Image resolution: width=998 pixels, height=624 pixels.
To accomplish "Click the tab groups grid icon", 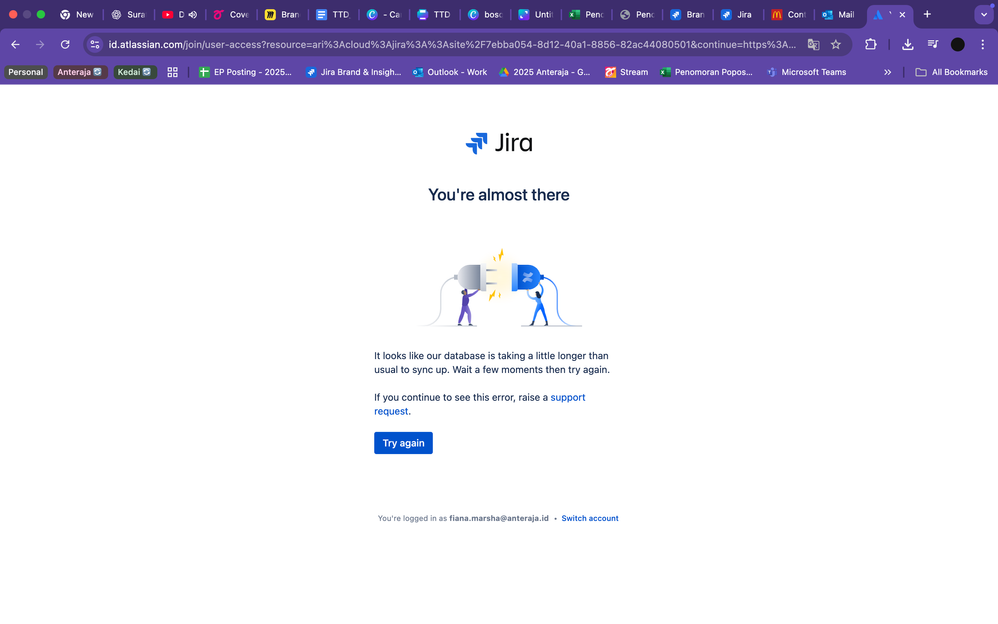I will [172, 72].
